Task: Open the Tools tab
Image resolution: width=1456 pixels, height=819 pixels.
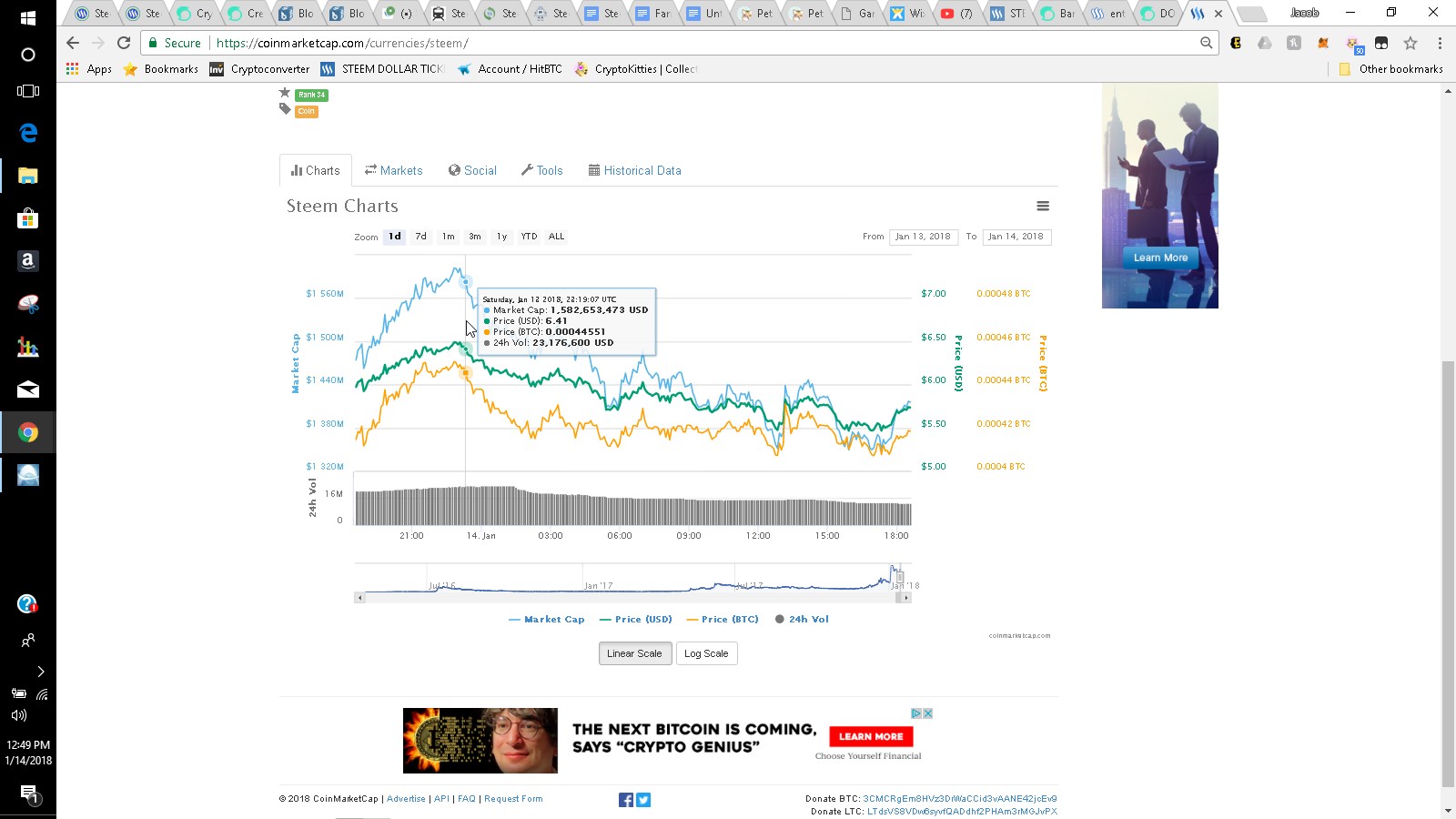Action: [x=541, y=170]
